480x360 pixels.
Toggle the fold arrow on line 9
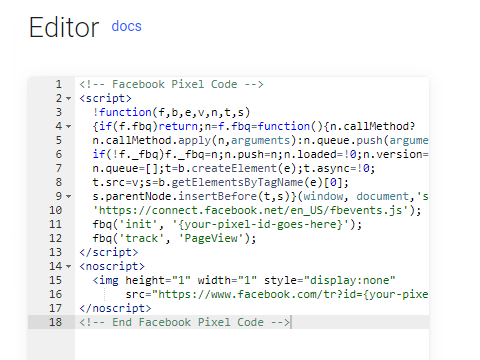pyautogui.click(x=69, y=196)
